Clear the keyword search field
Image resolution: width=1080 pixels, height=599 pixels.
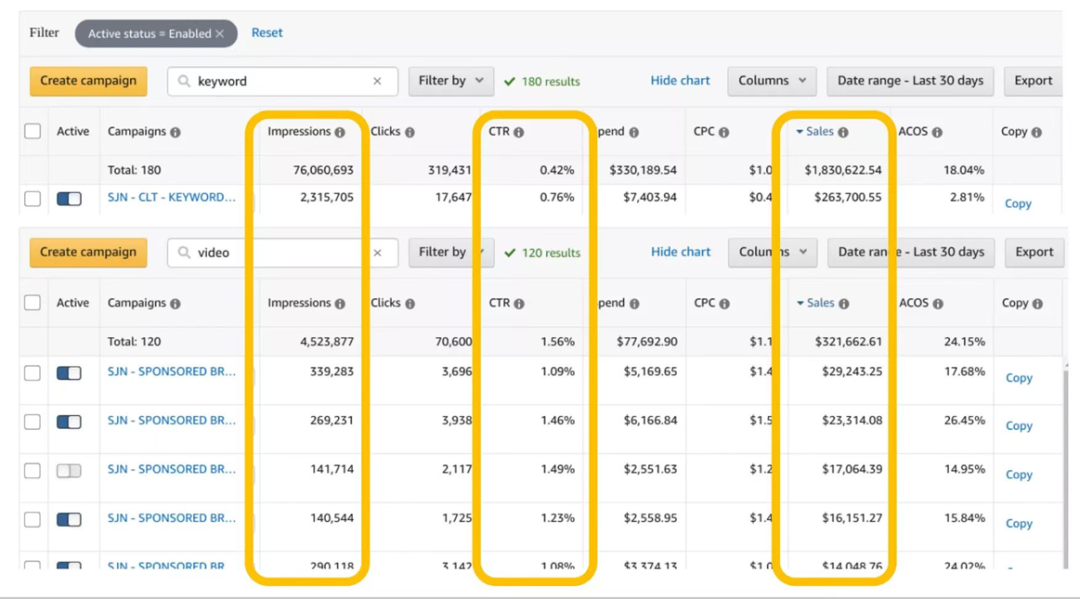pyautogui.click(x=377, y=81)
